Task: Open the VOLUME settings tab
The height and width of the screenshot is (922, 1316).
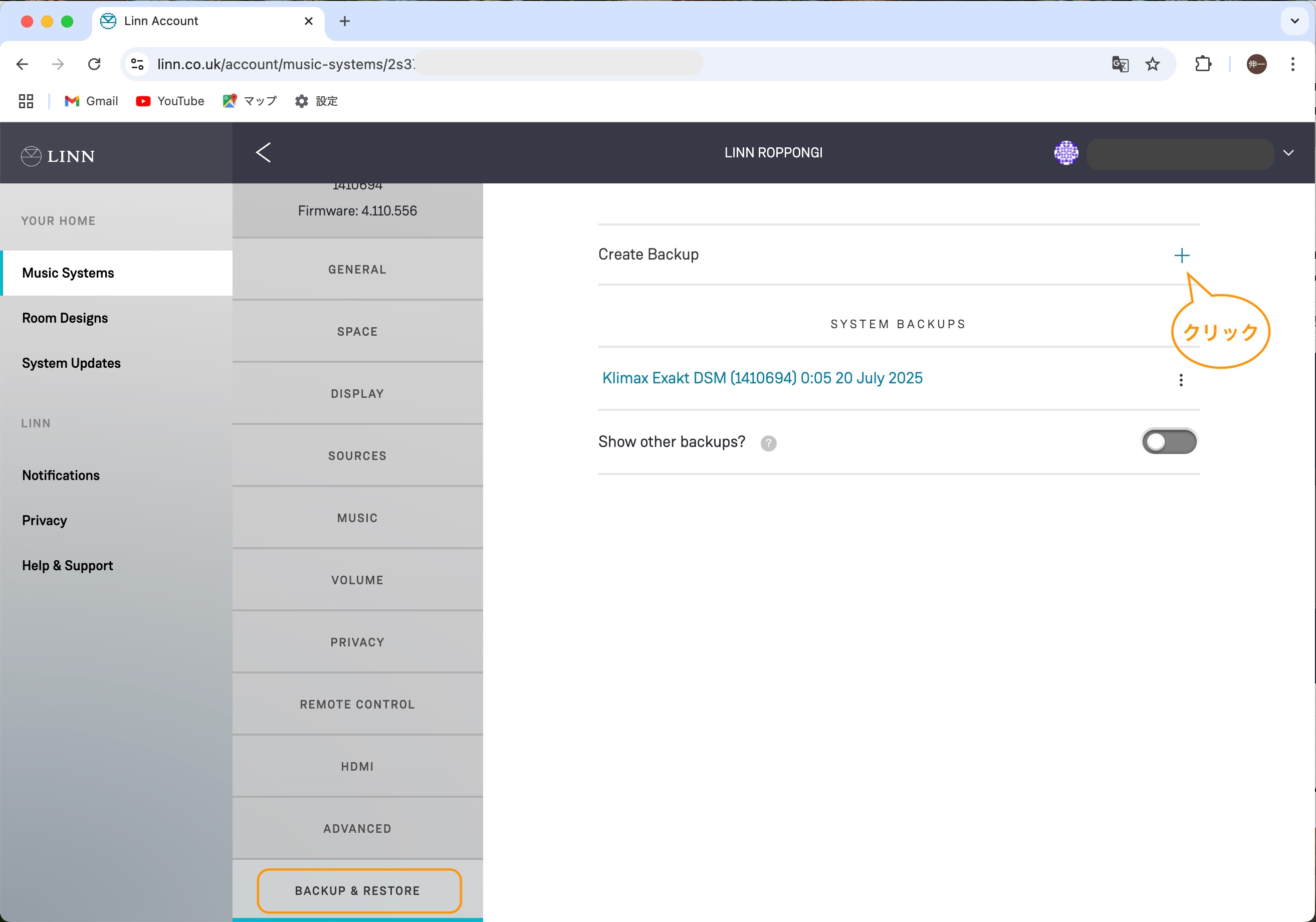Action: 357,580
